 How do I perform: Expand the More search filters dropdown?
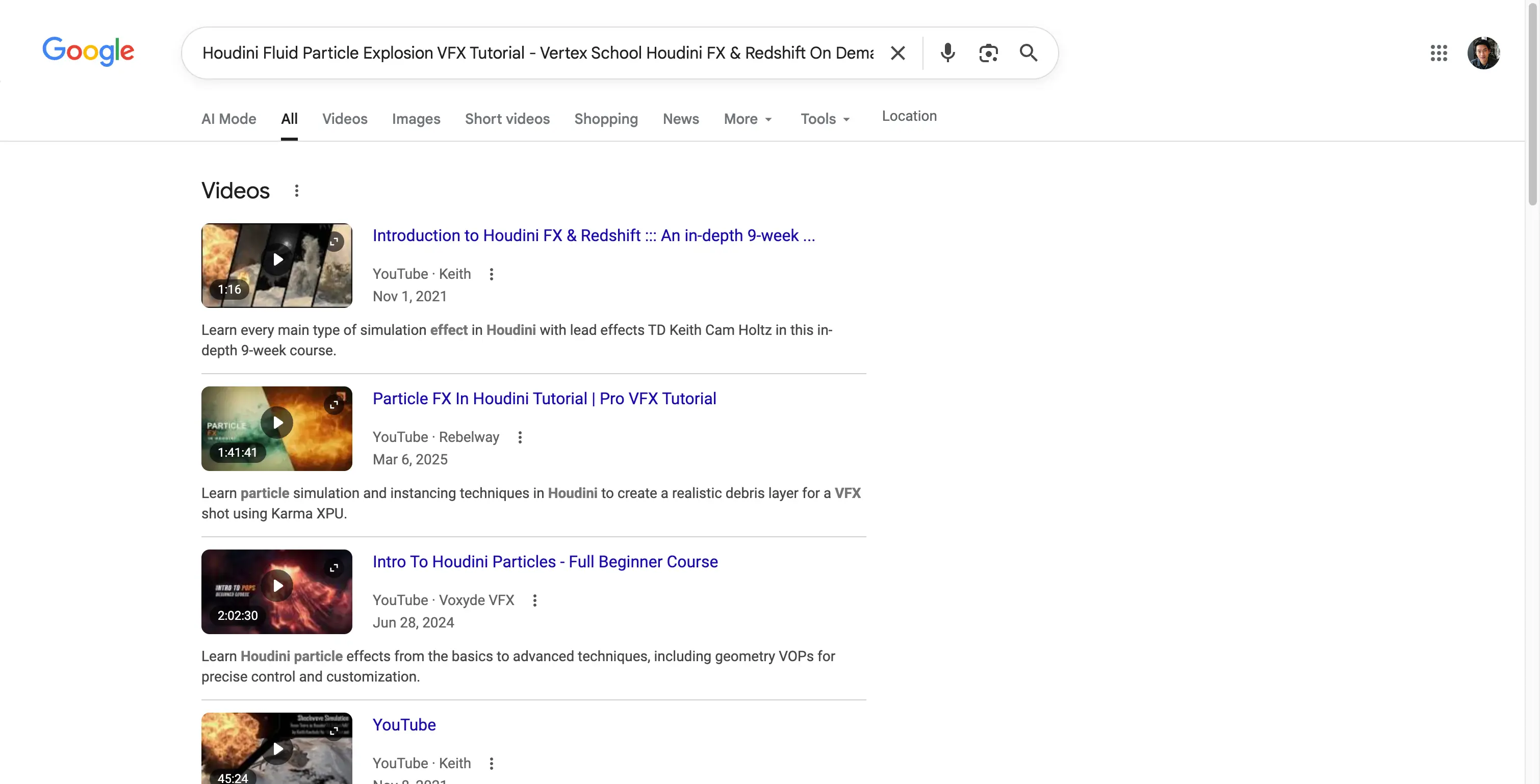point(748,119)
